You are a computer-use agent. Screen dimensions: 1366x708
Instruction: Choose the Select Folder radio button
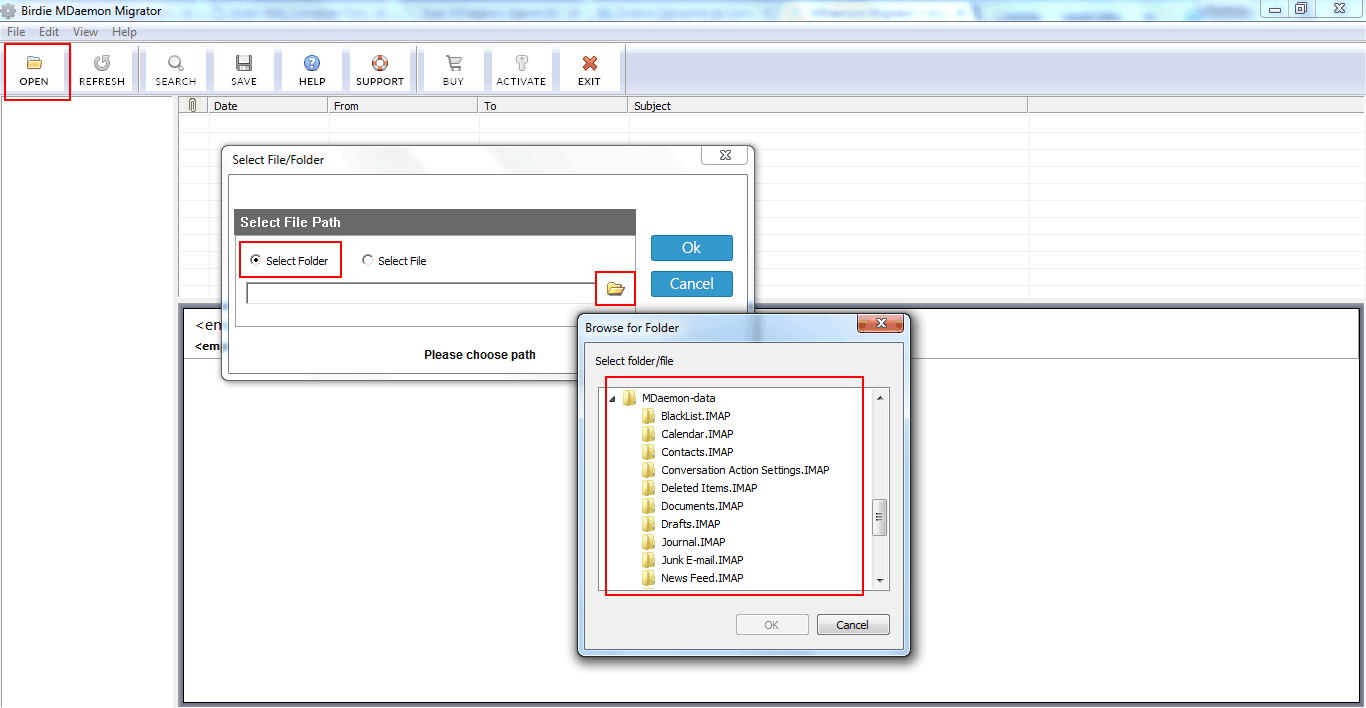(x=256, y=260)
